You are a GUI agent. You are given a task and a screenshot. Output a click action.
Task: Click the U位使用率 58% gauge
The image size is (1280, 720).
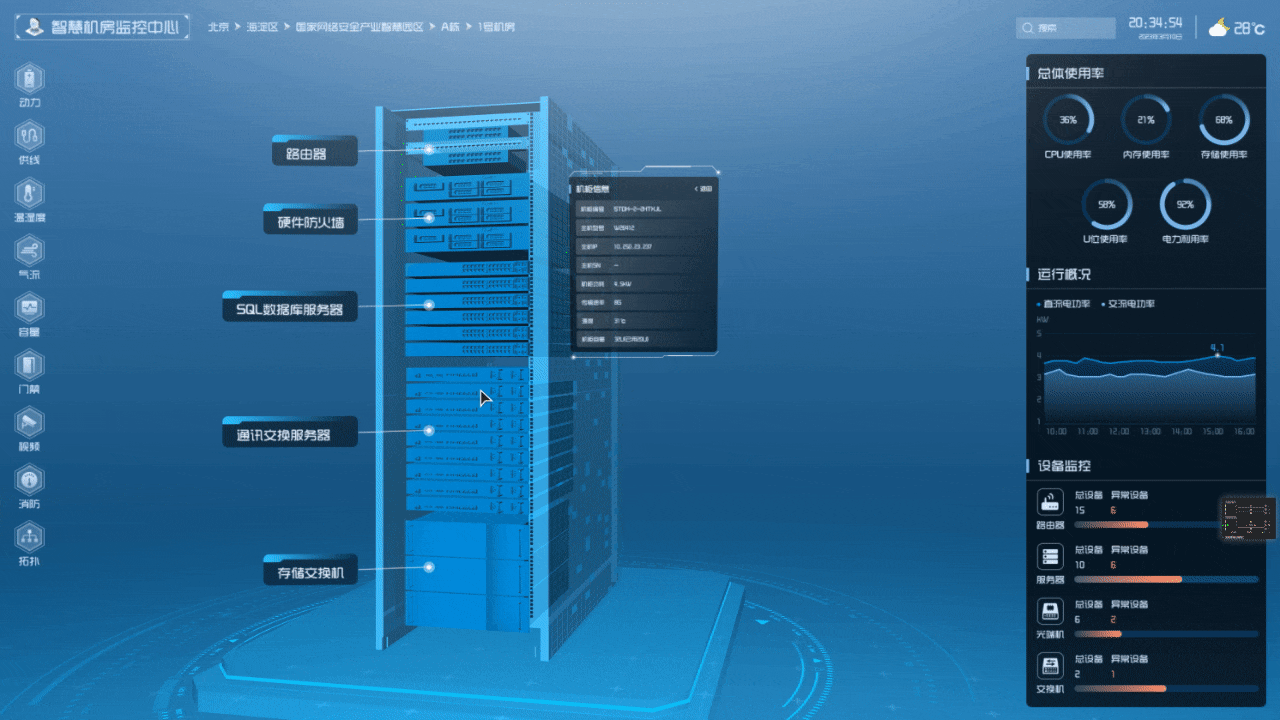pyautogui.click(x=1106, y=204)
